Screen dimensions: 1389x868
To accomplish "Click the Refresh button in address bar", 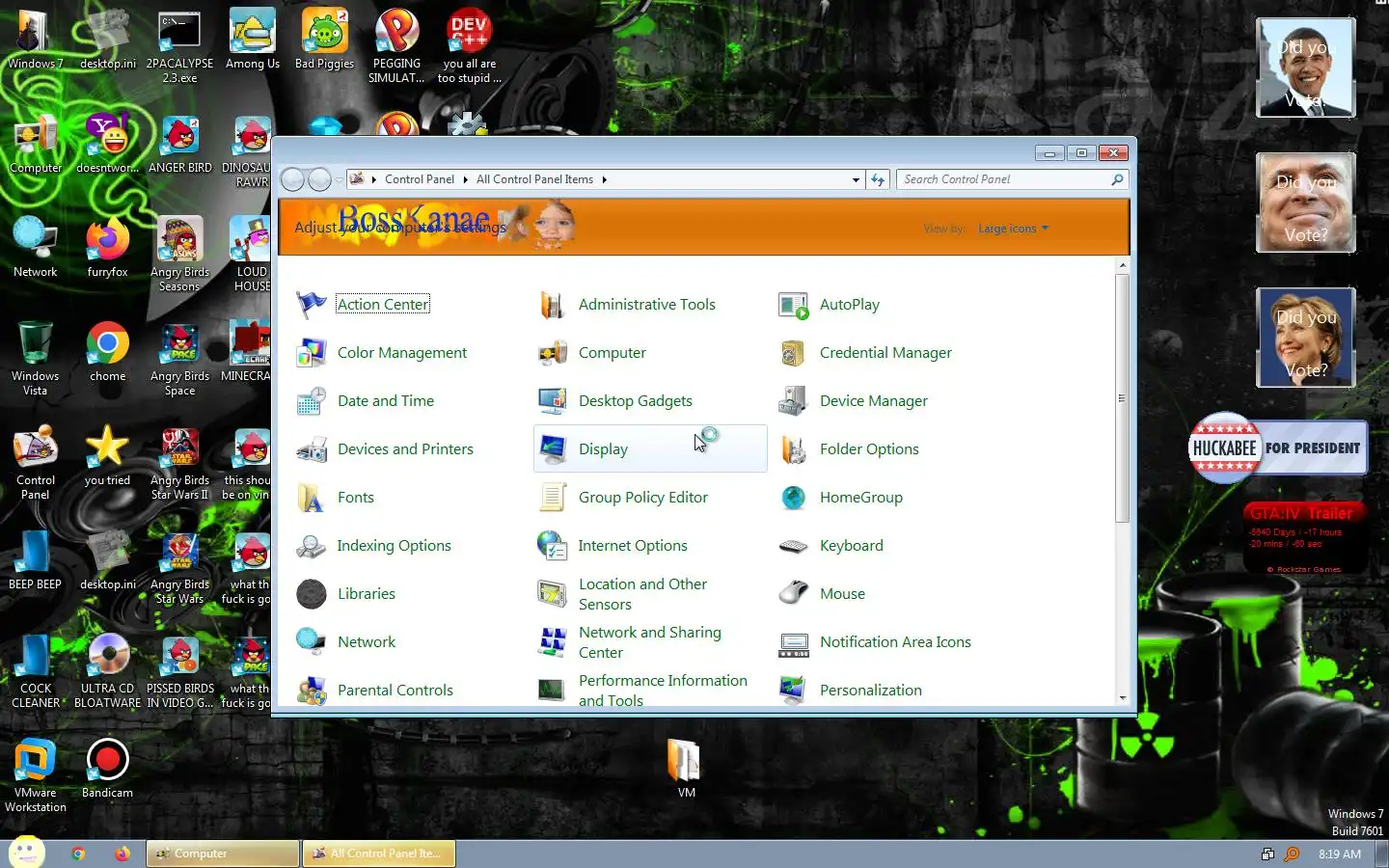I will point(878,179).
